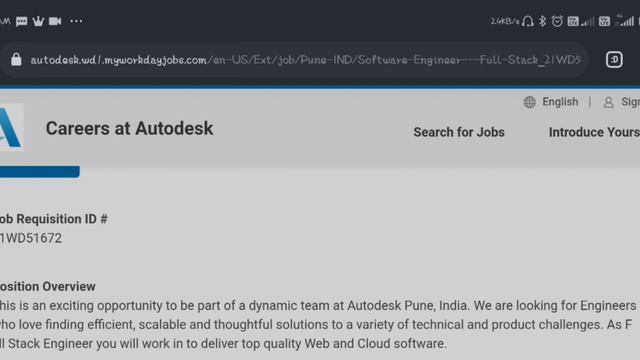640x360 pixels.
Task: Open Introduce Yourself menu item
Action: [x=594, y=132]
